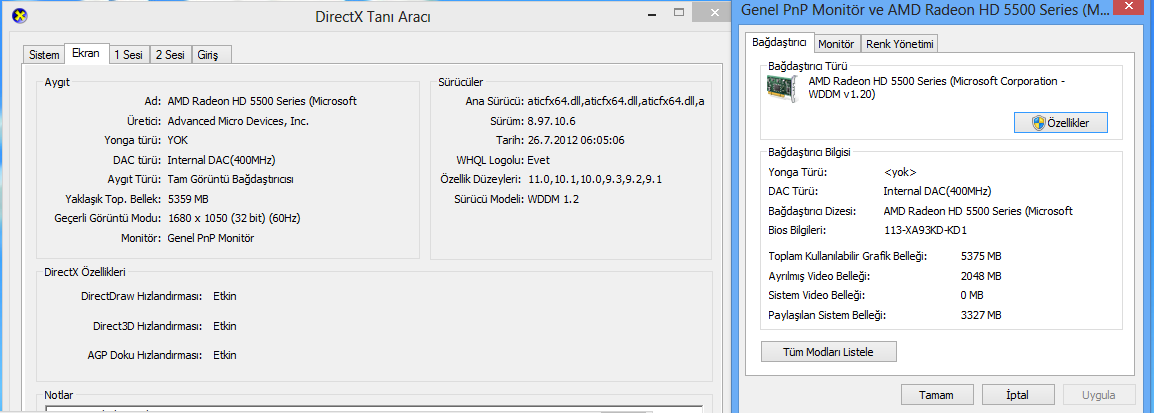Click '1680 x 1050 (32 bit) (60Hz)' display mode
Viewport: 1154px width, 413px height.
click(x=233, y=218)
